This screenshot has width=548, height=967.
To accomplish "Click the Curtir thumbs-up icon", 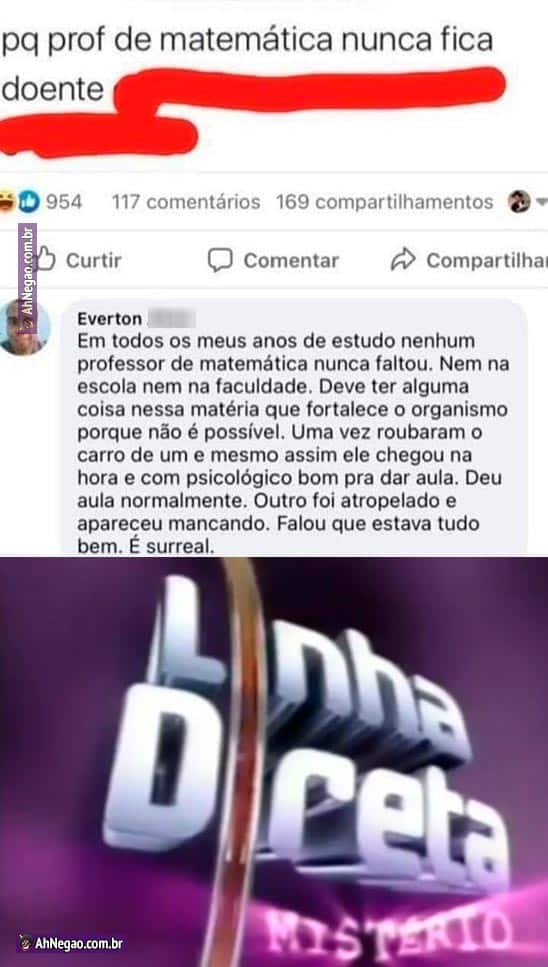I will [46, 259].
